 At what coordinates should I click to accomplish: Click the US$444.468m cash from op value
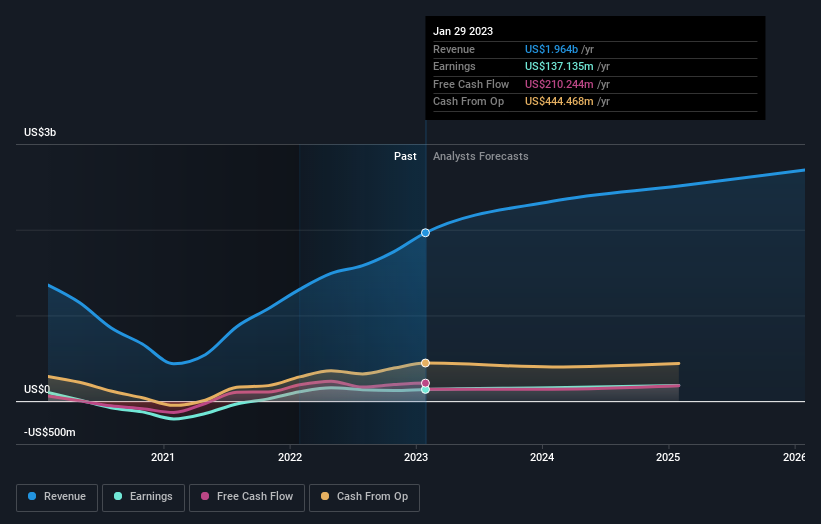tap(559, 102)
